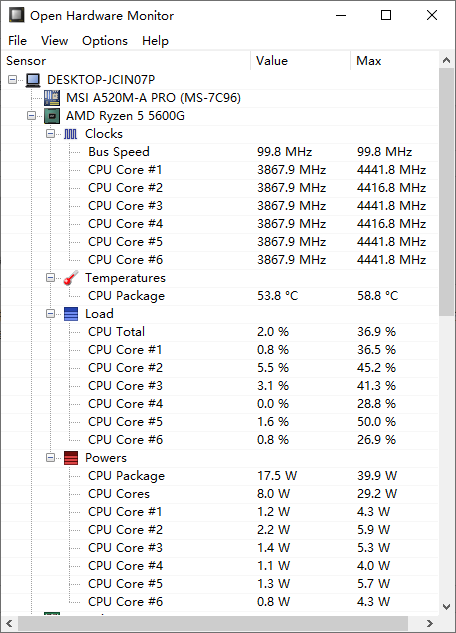Collapse the AMD Ryzen 5 5600G node
The width and height of the screenshot is (456, 633).
(31, 116)
